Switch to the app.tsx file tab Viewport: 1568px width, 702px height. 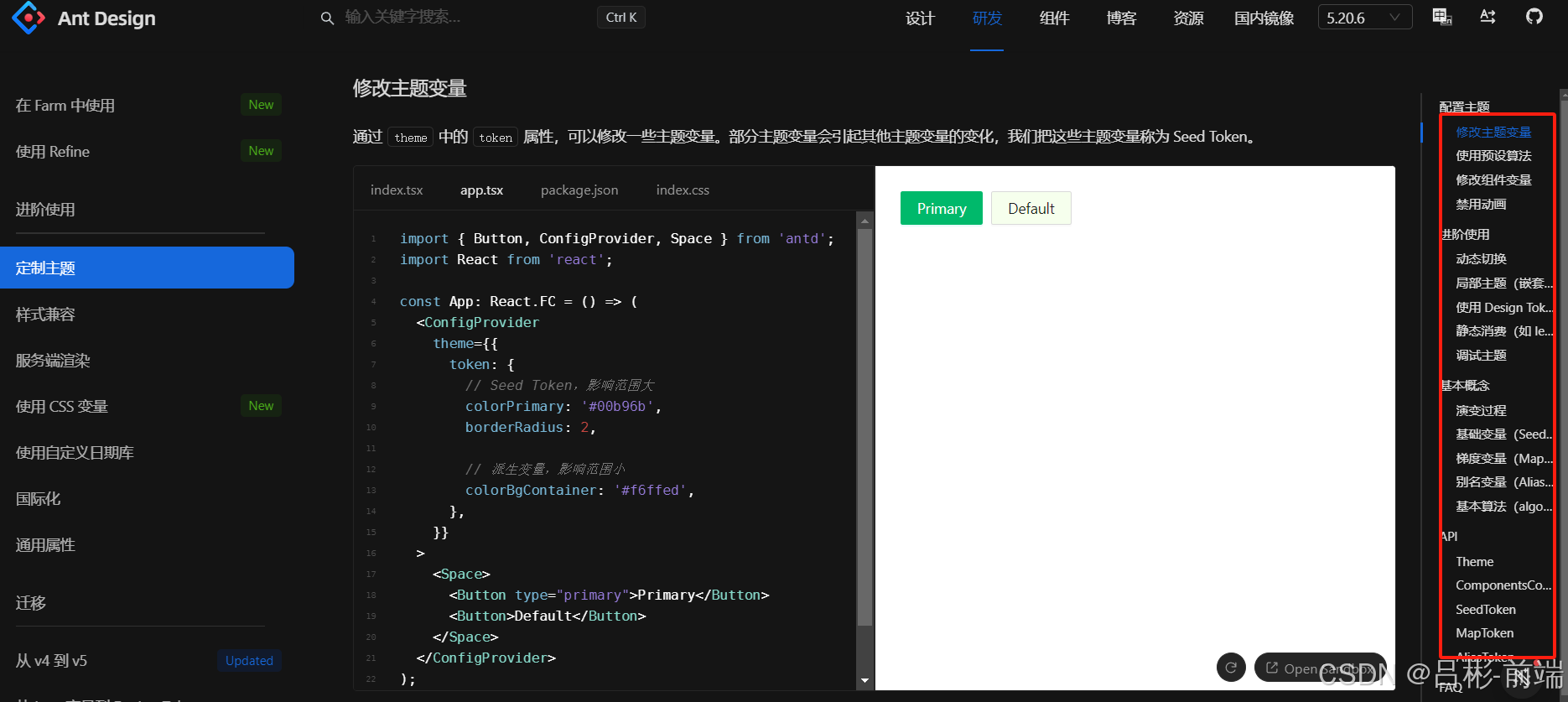pos(481,190)
